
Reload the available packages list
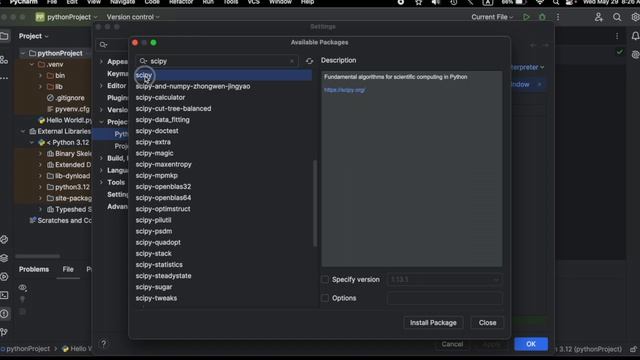pos(309,61)
